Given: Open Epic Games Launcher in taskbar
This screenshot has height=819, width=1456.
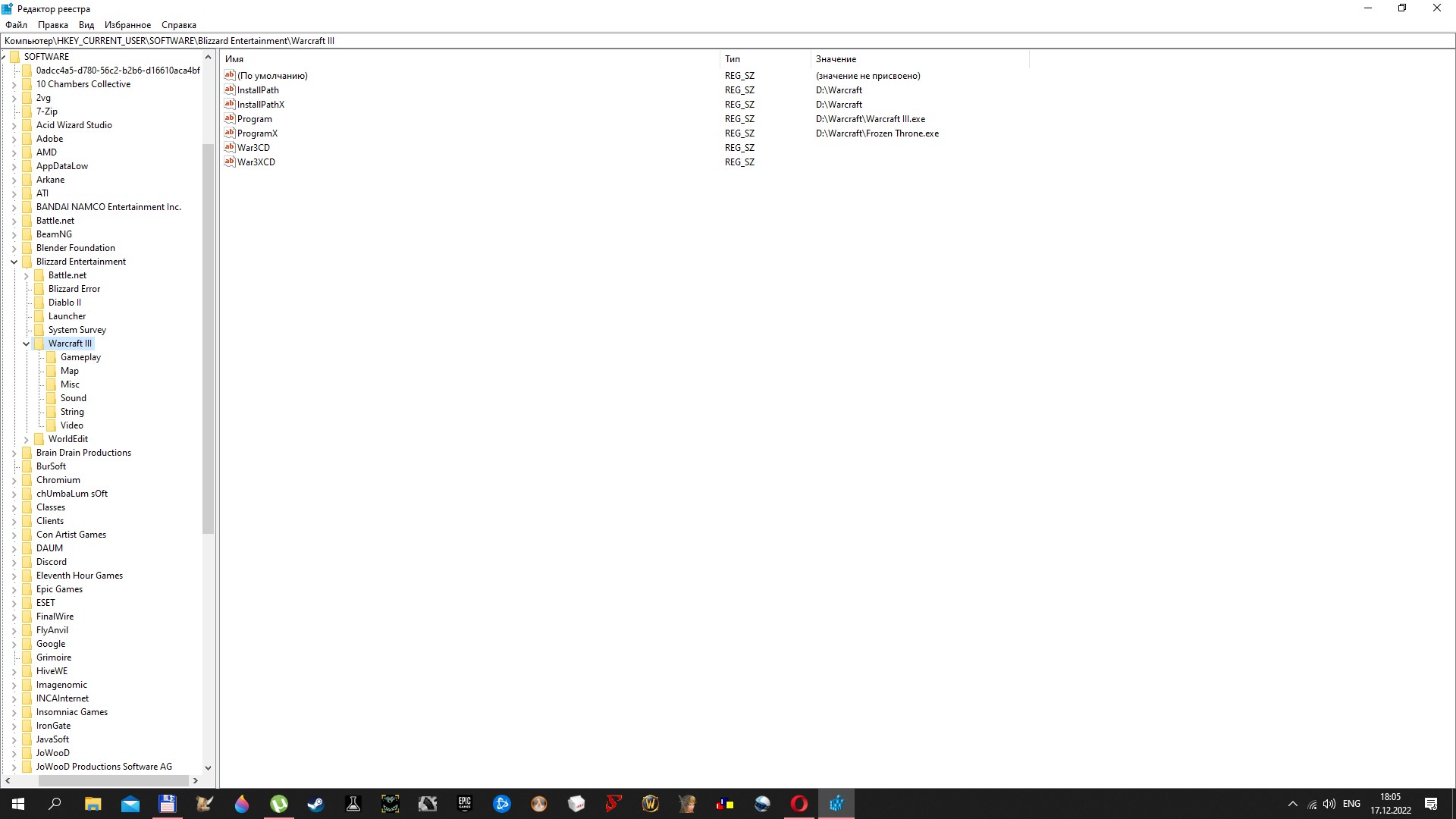Looking at the screenshot, I should click(x=464, y=804).
